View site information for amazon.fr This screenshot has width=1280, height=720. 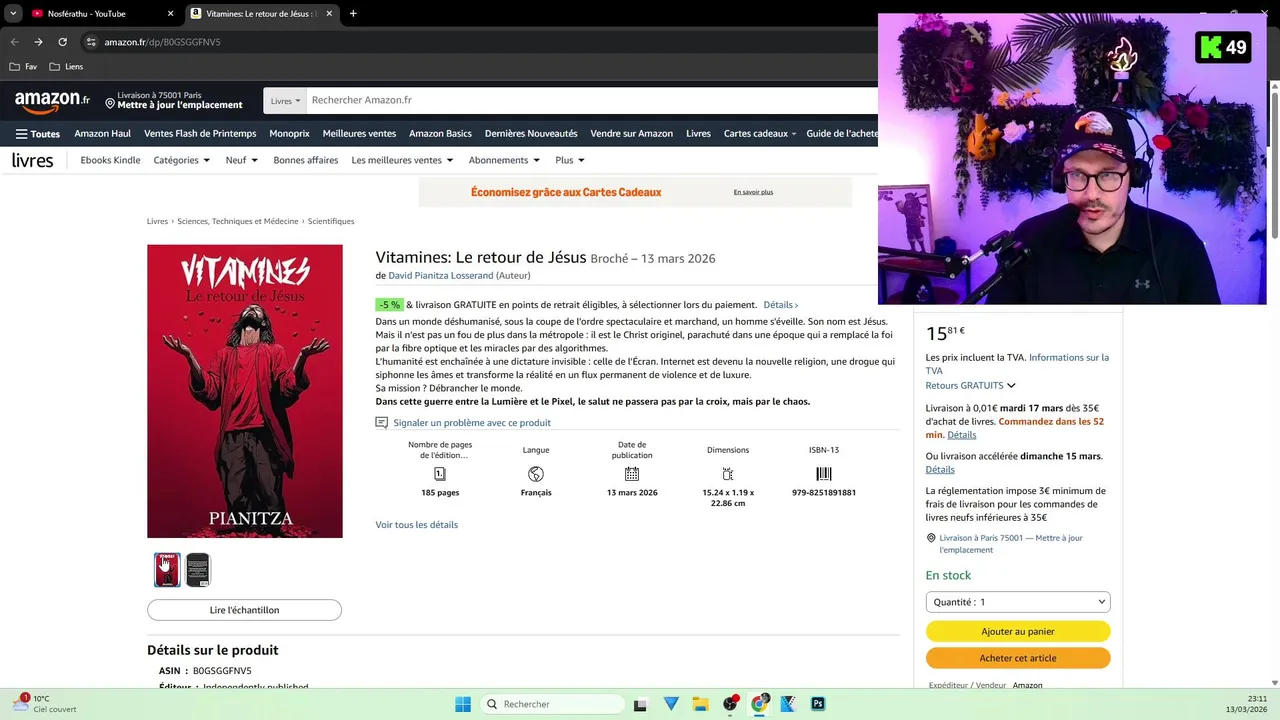point(91,42)
